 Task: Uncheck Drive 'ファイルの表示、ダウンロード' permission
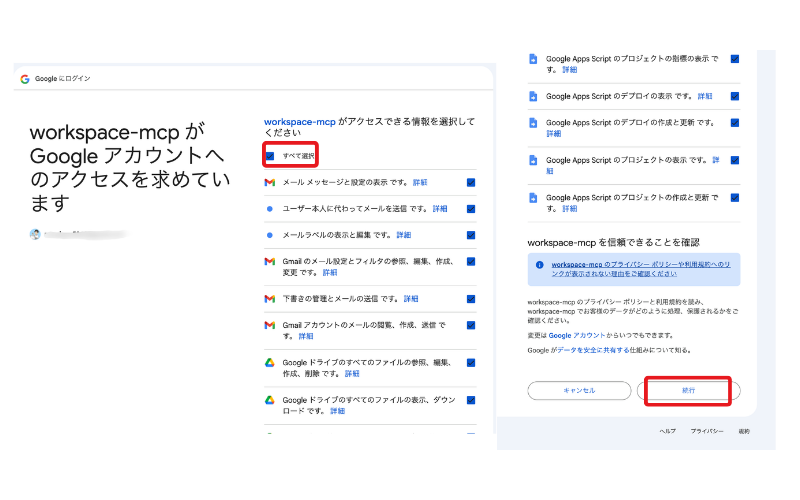(471, 400)
